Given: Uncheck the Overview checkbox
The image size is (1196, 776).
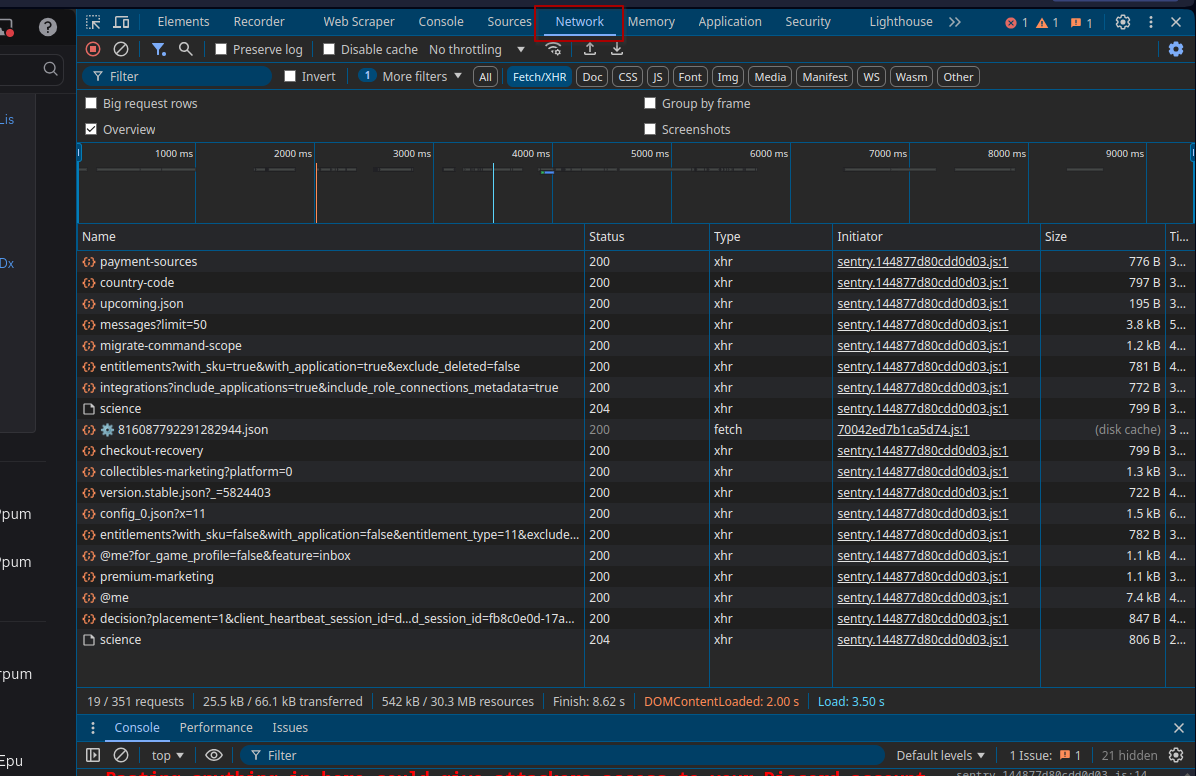Looking at the screenshot, I should click(92, 129).
